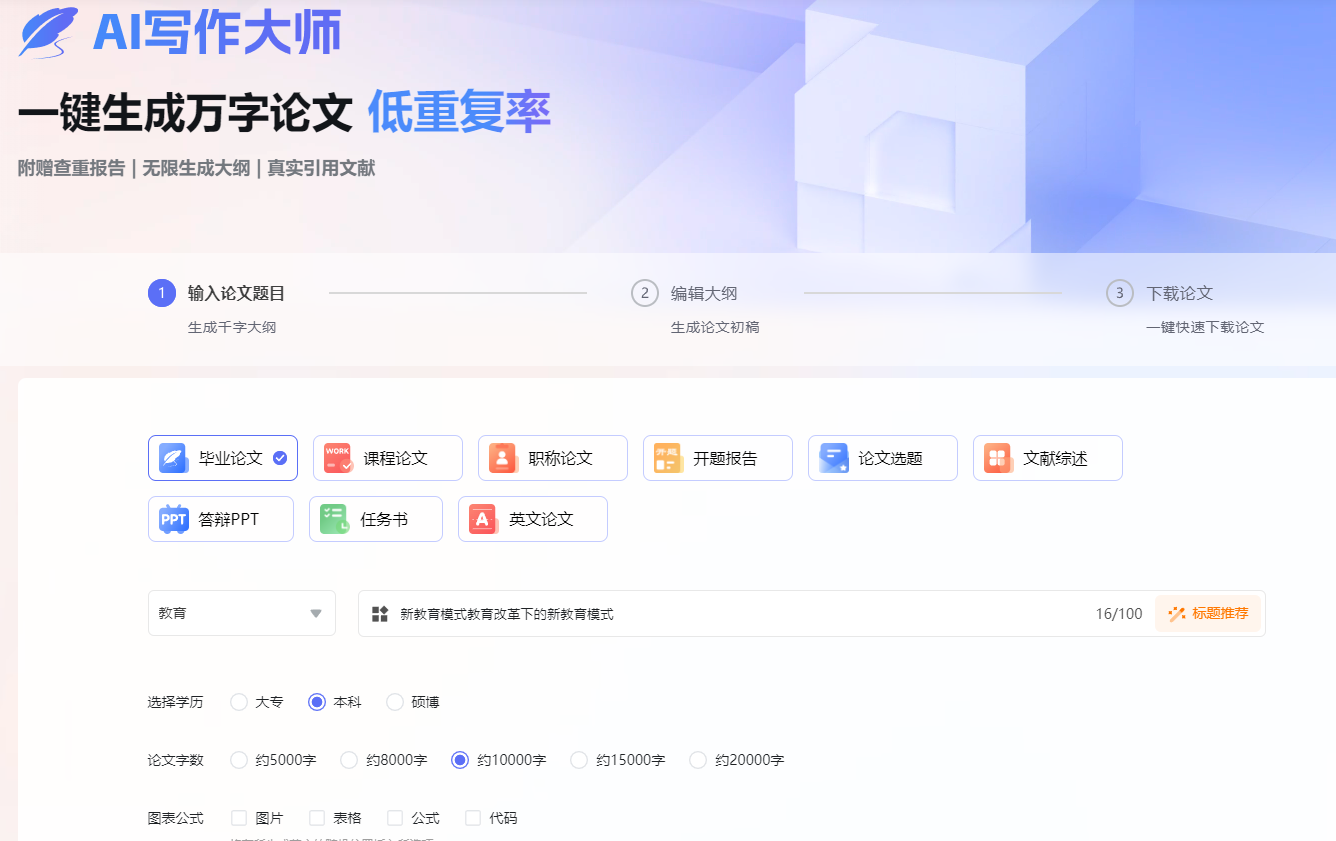The image size is (1336, 841).
Task: Click the 论文字数 label
Action: (x=175, y=760)
